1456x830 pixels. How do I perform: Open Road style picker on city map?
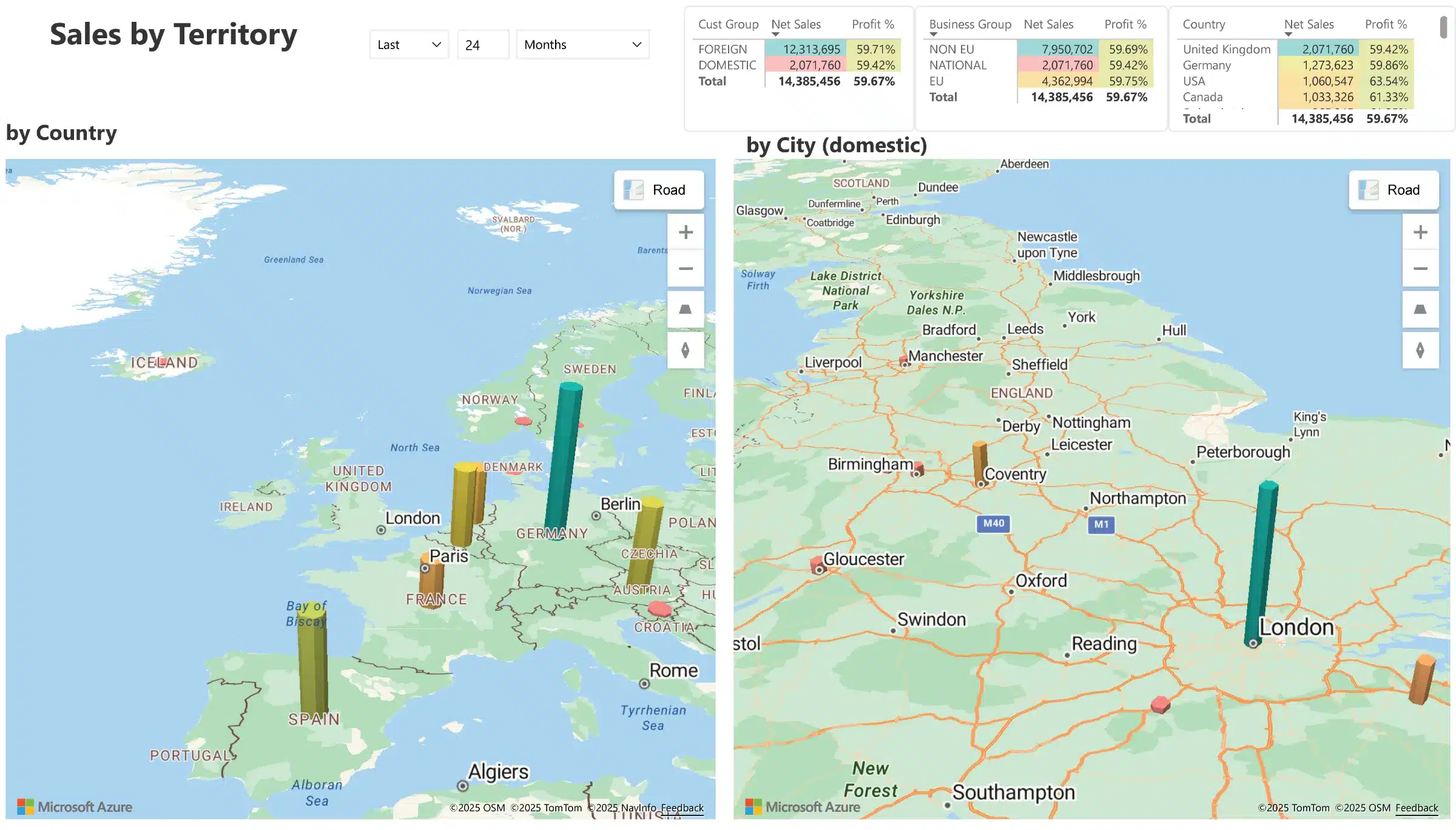point(1394,190)
